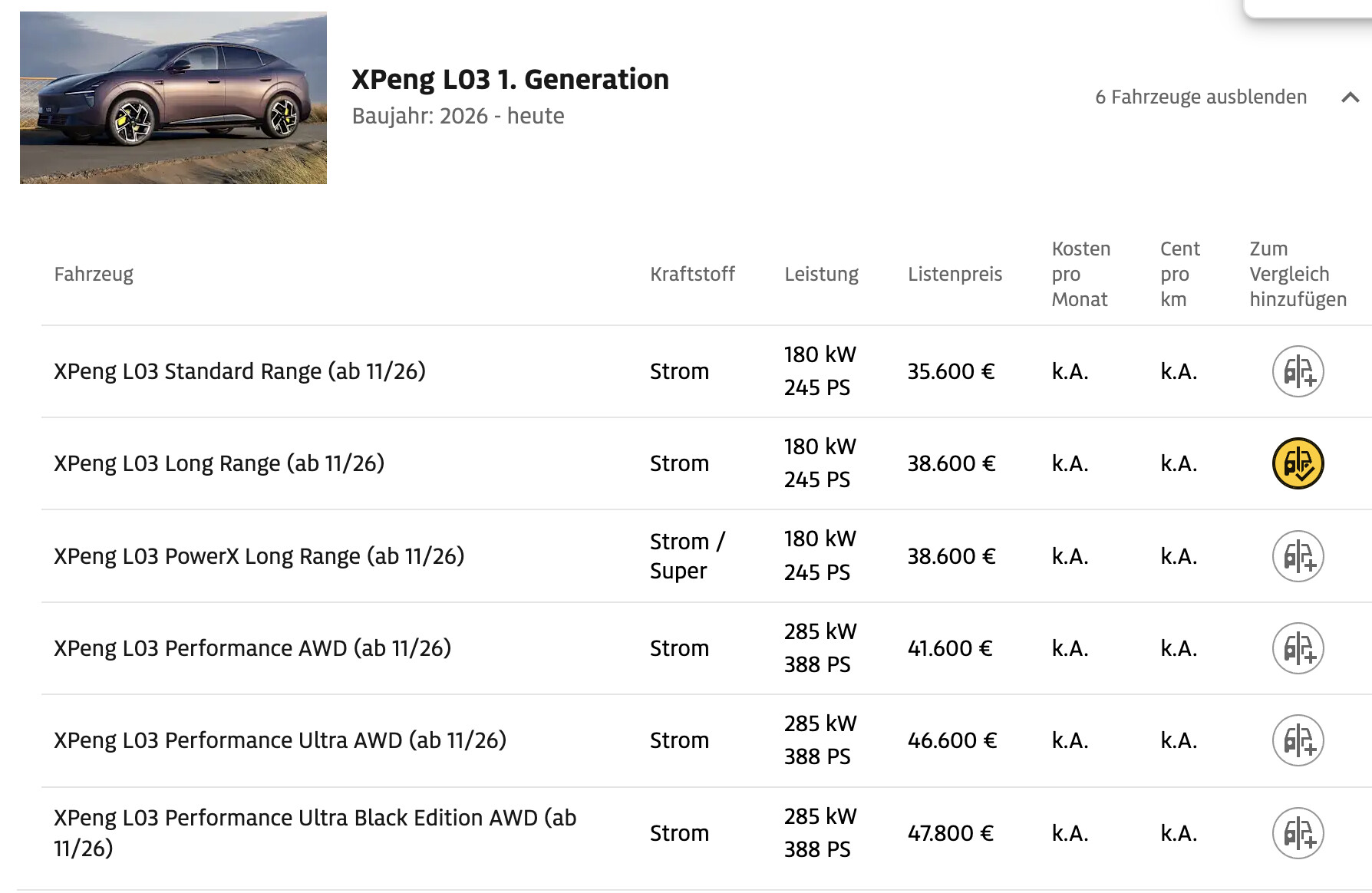Open the XPeng L03 car thumbnail image
1372x893 pixels.
click(x=173, y=97)
